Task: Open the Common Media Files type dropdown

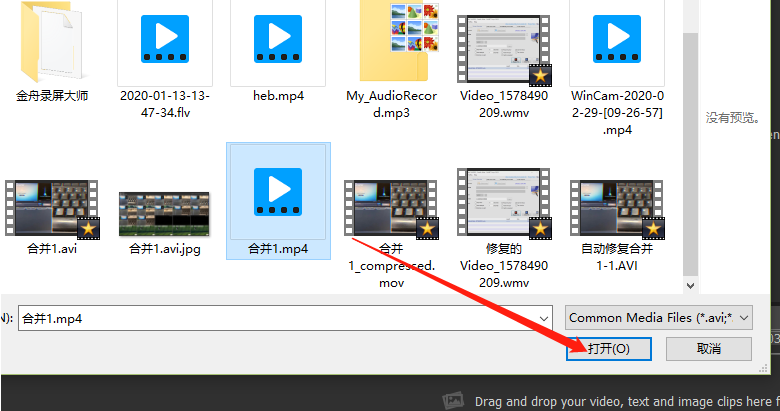Action: [x=659, y=317]
